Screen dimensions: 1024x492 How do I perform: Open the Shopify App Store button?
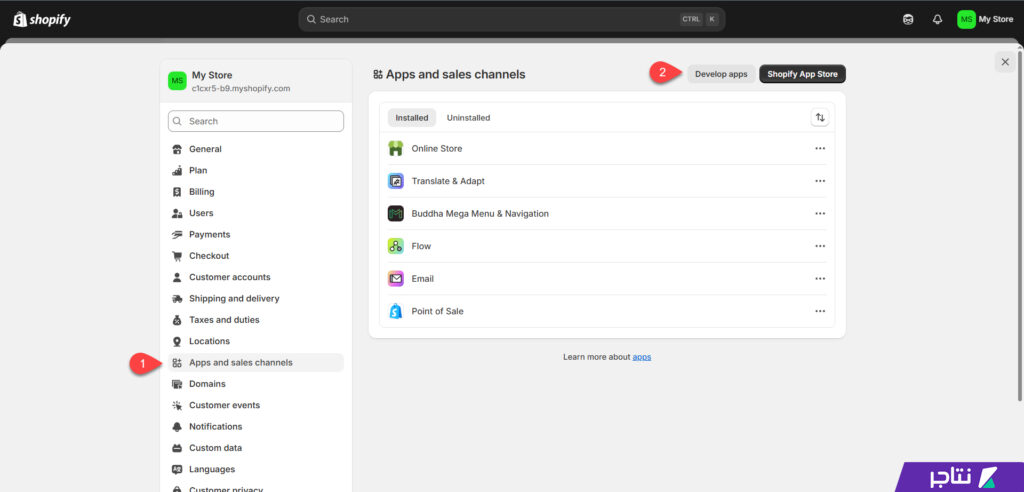(x=802, y=74)
